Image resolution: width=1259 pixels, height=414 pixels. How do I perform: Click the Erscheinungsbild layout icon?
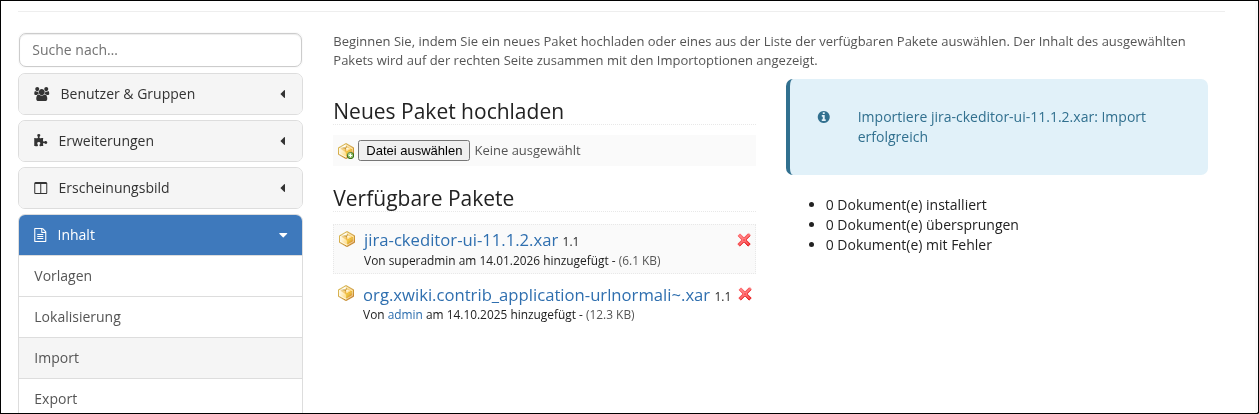pyautogui.click(x=41, y=188)
